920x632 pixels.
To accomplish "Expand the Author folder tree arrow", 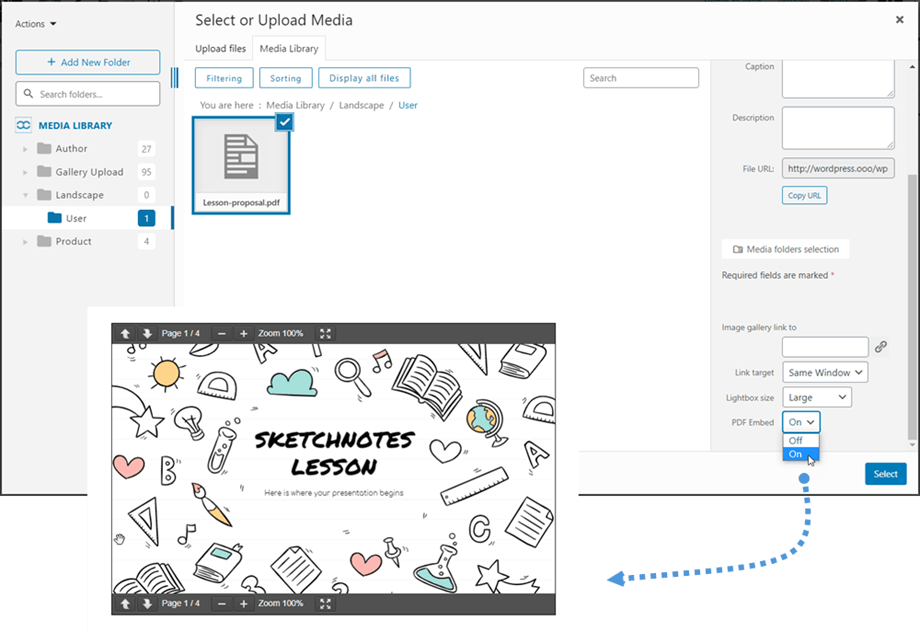I will [25, 149].
